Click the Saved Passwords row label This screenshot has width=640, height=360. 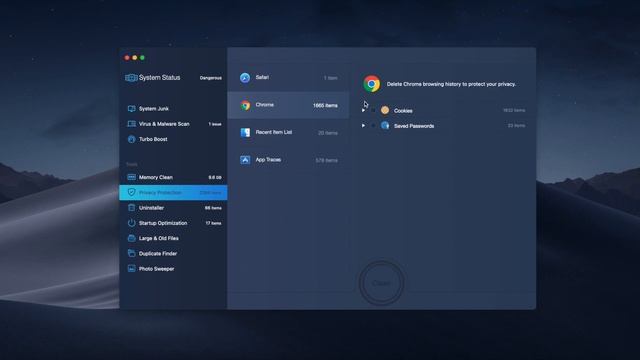pos(414,126)
